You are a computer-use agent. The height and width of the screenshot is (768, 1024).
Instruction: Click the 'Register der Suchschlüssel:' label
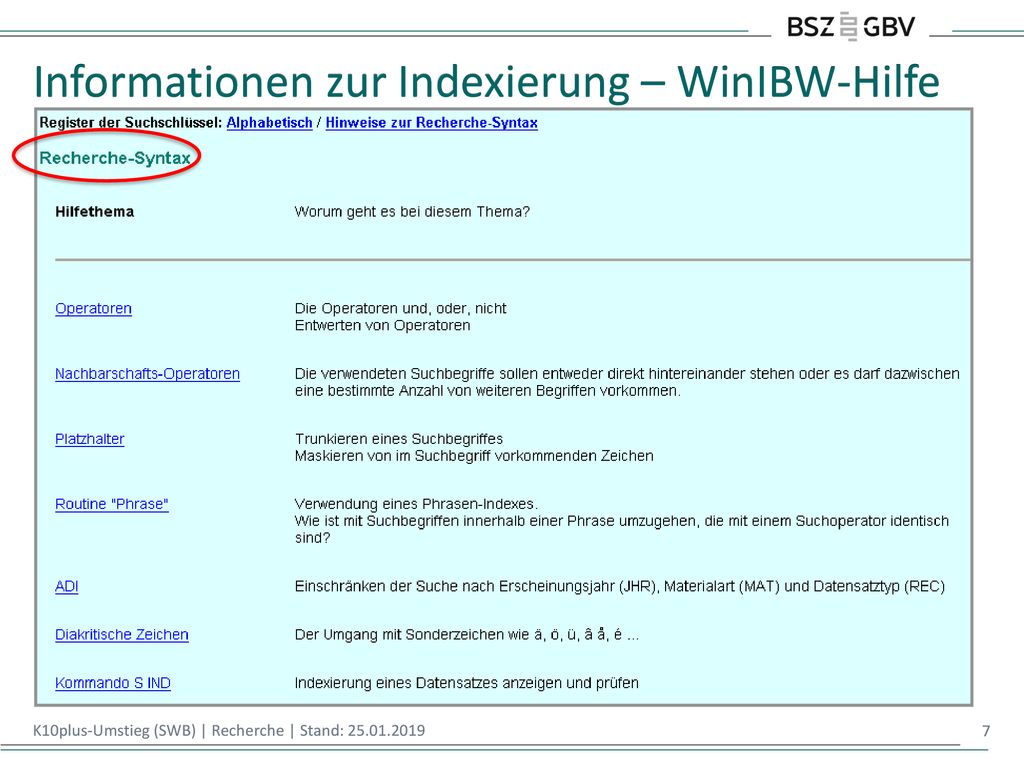[x=131, y=123]
